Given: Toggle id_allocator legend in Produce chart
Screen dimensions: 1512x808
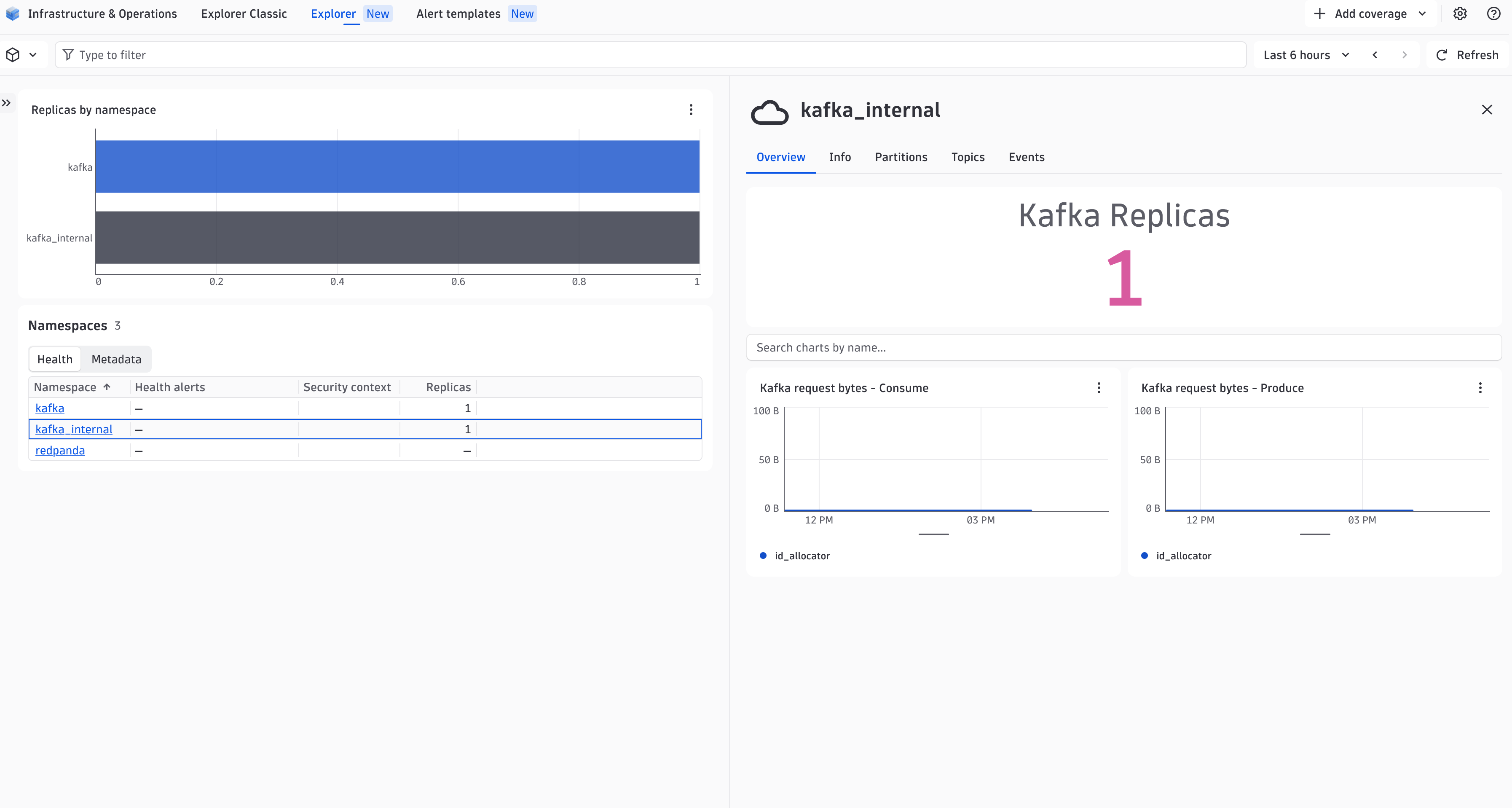Looking at the screenshot, I should pyautogui.click(x=1176, y=556).
